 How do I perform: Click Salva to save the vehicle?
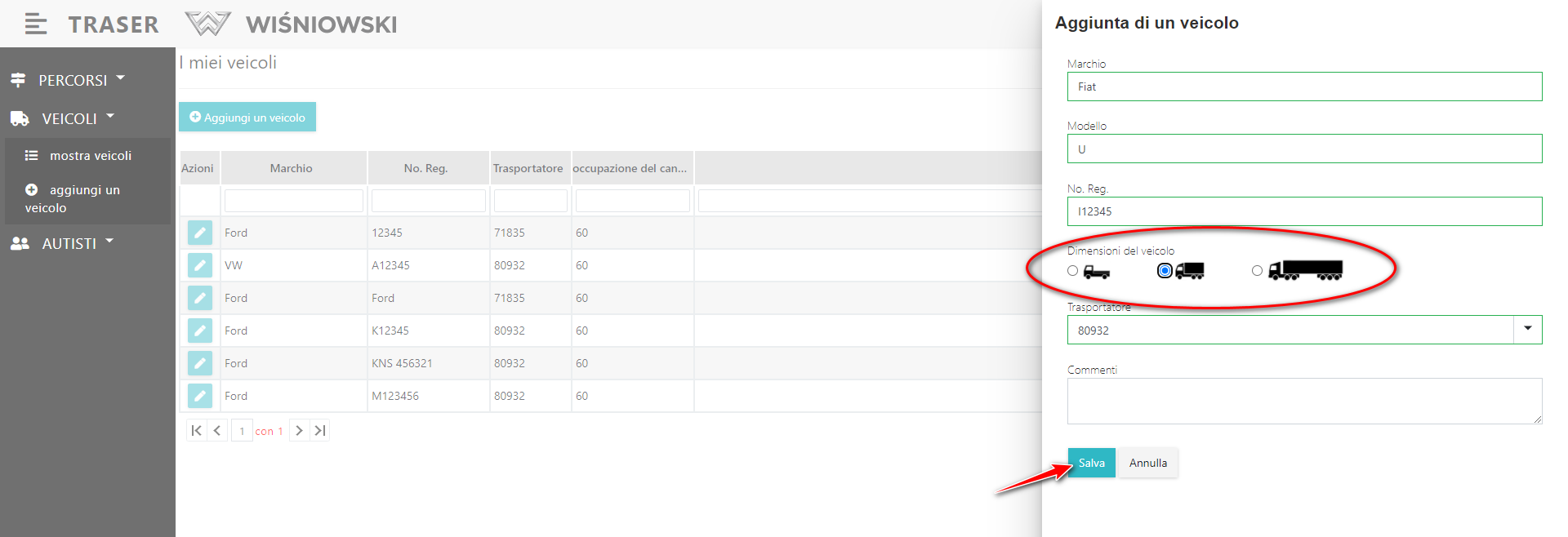coord(1091,463)
